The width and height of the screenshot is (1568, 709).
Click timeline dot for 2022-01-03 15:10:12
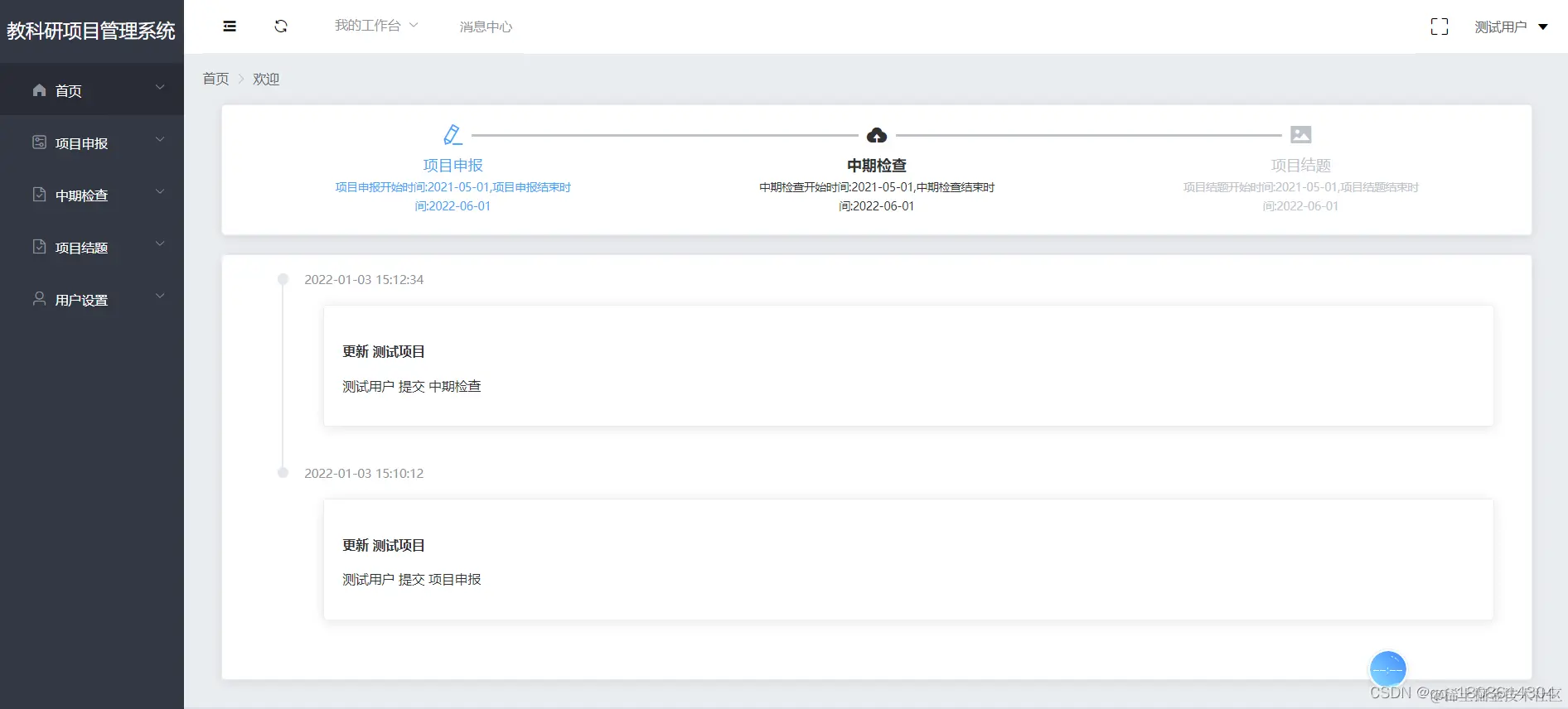point(283,473)
